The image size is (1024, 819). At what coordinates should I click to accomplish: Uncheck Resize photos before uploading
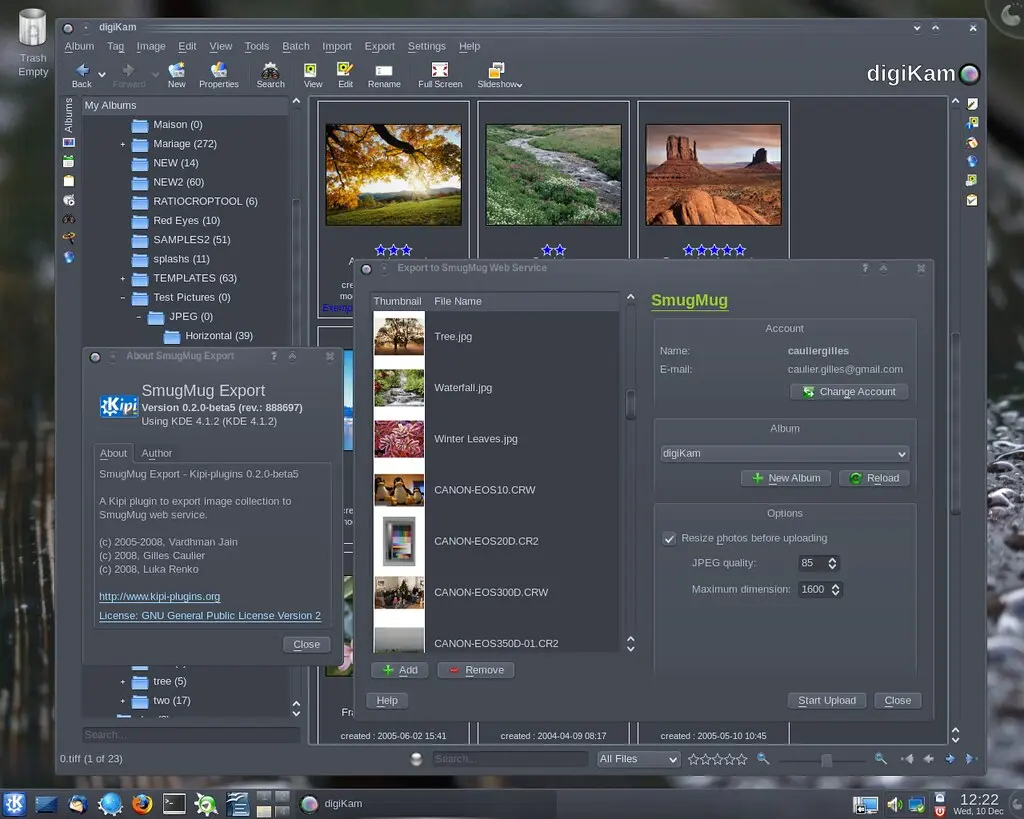(669, 538)
